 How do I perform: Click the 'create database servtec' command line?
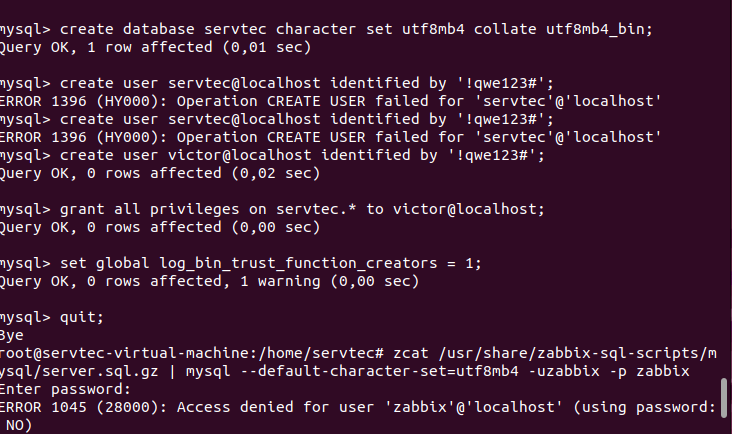[330, 28]
